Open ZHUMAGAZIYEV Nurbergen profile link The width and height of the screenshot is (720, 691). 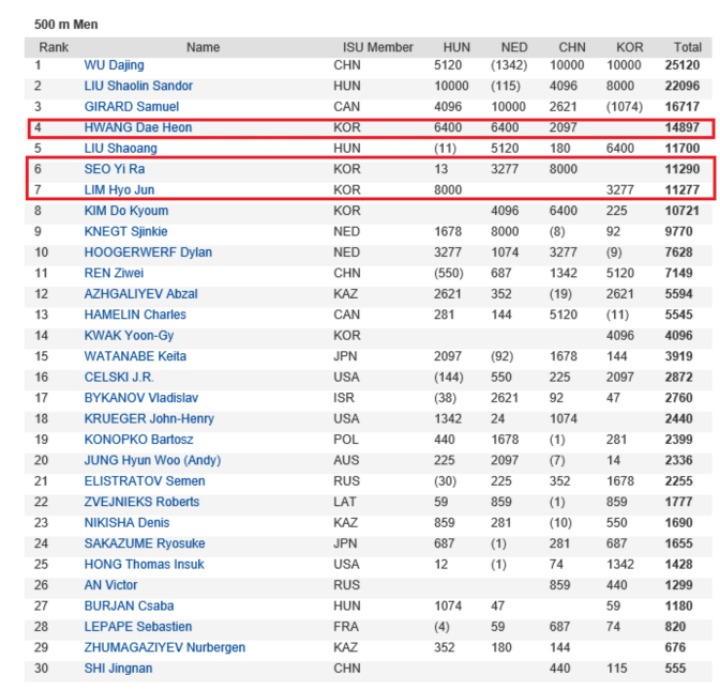(x=164, y=647)
